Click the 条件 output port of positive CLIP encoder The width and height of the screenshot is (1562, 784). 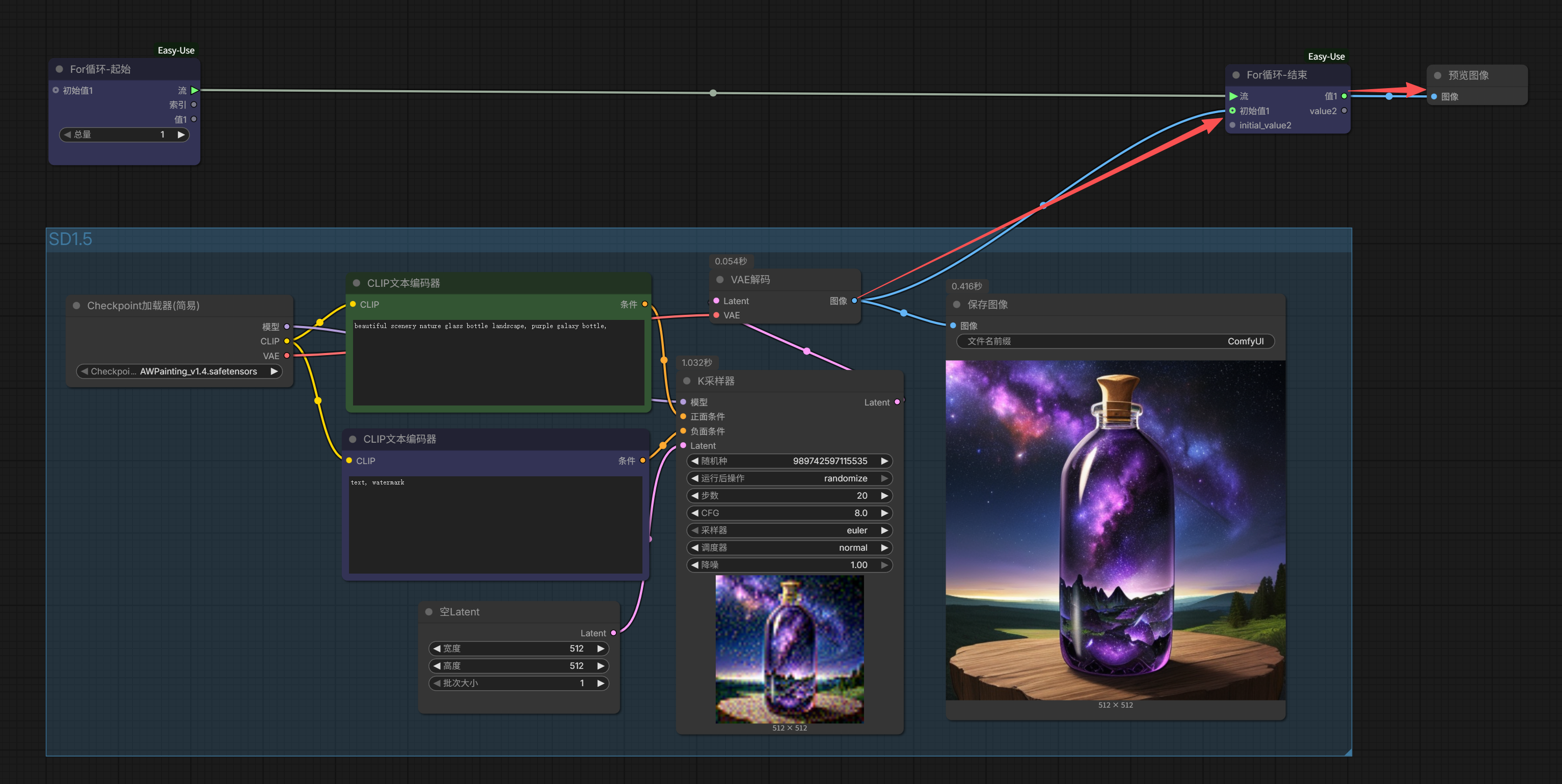click(644, 305)
